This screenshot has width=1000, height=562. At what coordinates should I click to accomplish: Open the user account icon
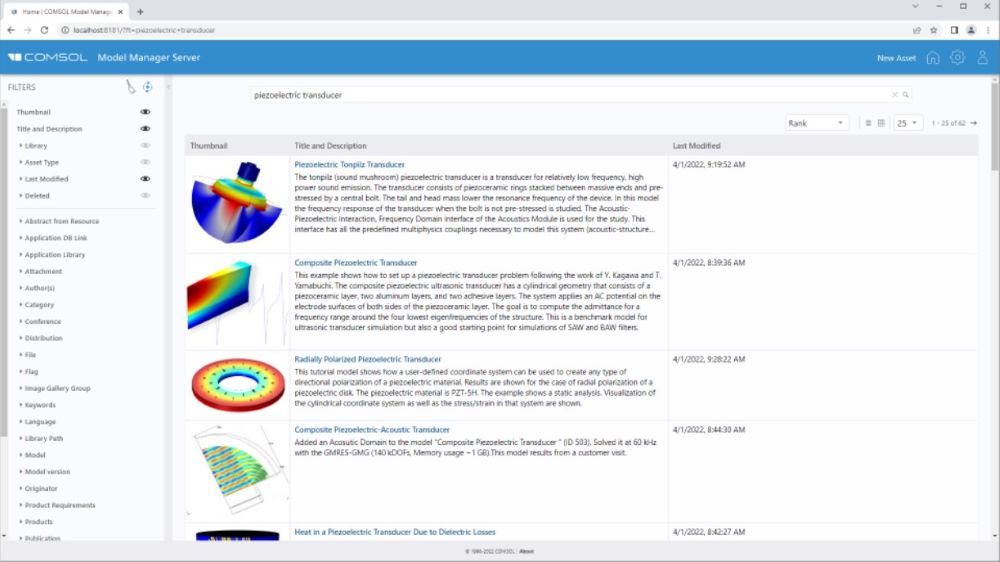pyautogui.click(x=982, y=58)
